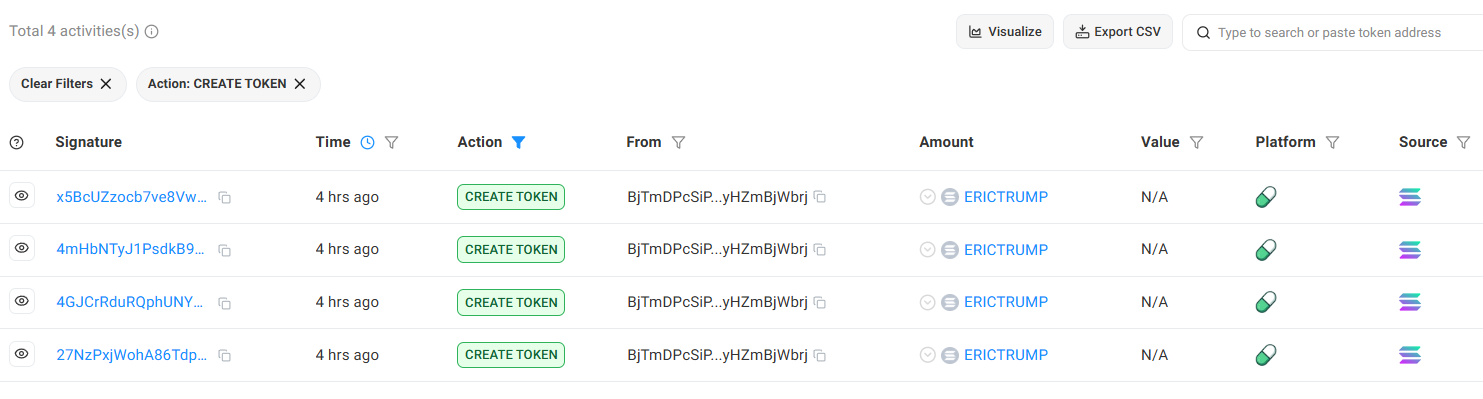The image size is (1483, 399).
Task: Expand amount chevron in first ERICTRUMP row
Action: coord(927,197)
